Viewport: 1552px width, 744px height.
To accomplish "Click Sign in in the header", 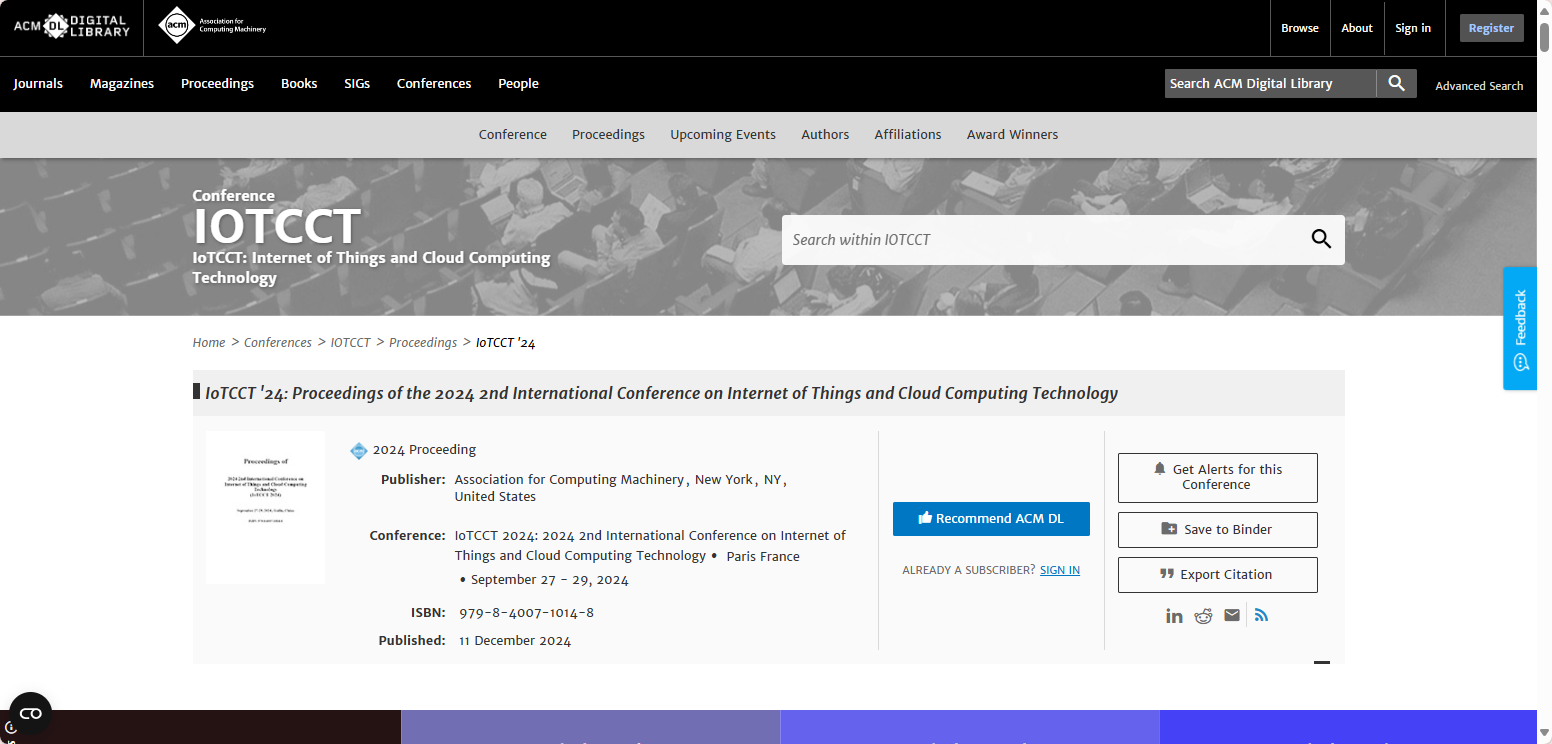I will (1413, 28).
